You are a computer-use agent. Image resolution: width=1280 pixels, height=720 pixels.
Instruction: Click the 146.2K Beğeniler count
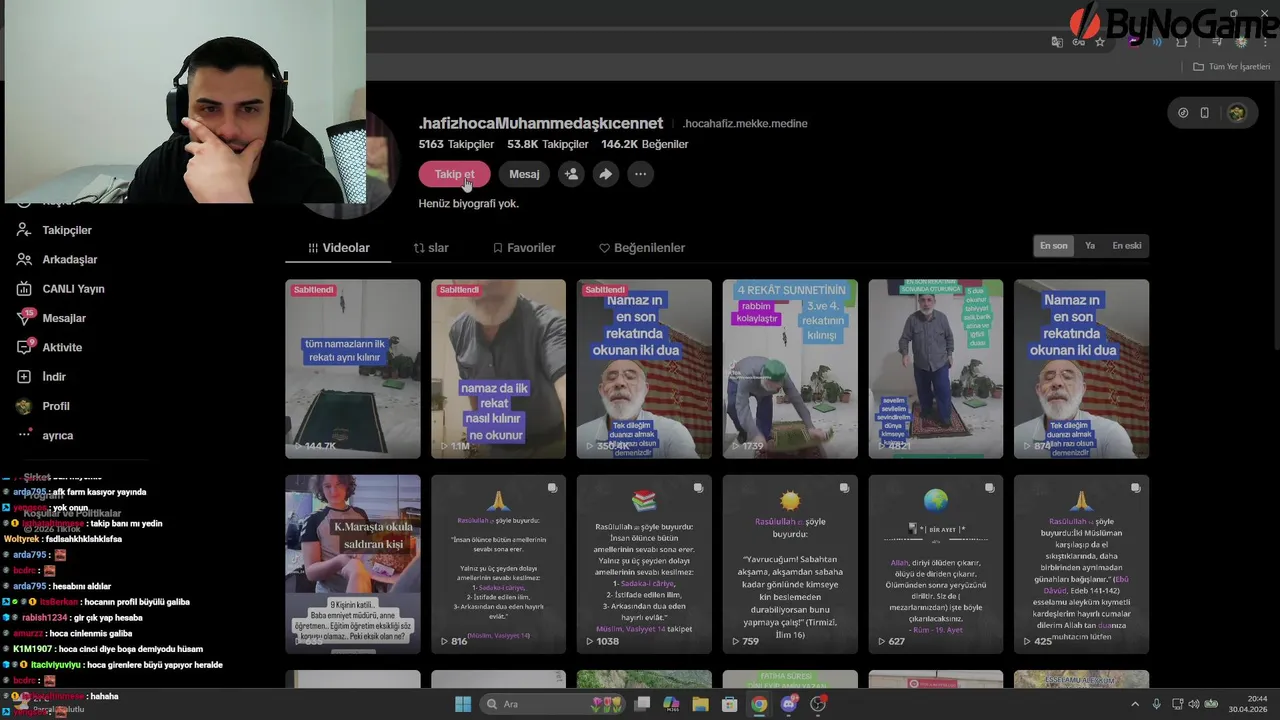click(645, 144)
